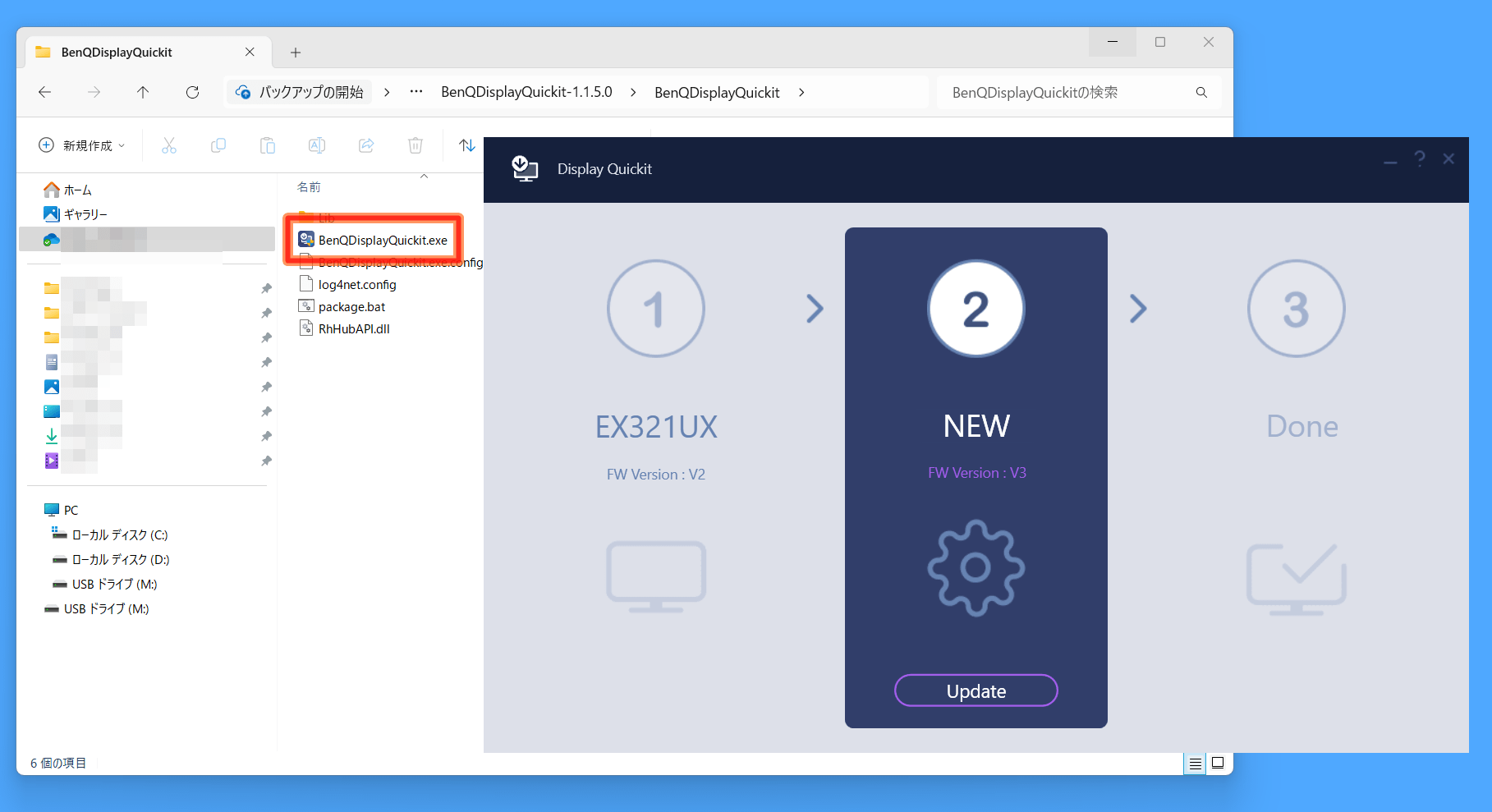Switch to details view in Explorer status bar

tap(1195, 764)
